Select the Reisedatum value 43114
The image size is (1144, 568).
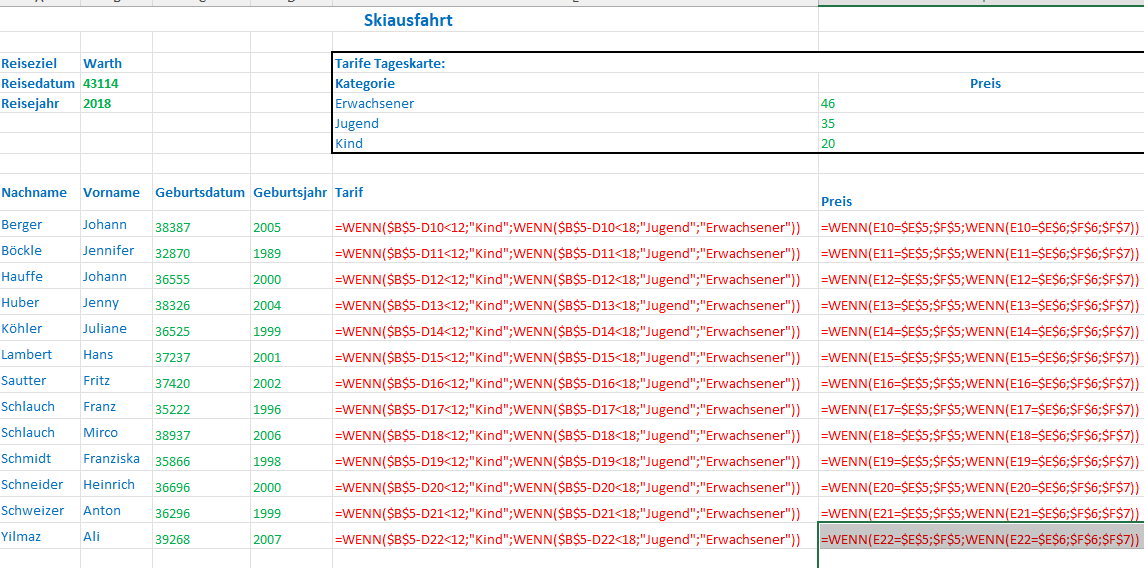100,83
